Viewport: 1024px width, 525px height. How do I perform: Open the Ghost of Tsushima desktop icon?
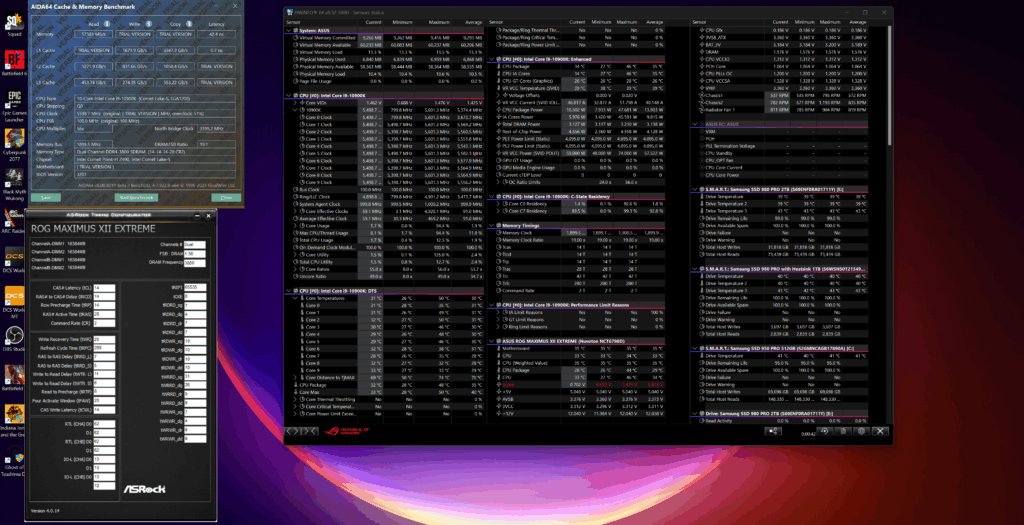[14, 460]
